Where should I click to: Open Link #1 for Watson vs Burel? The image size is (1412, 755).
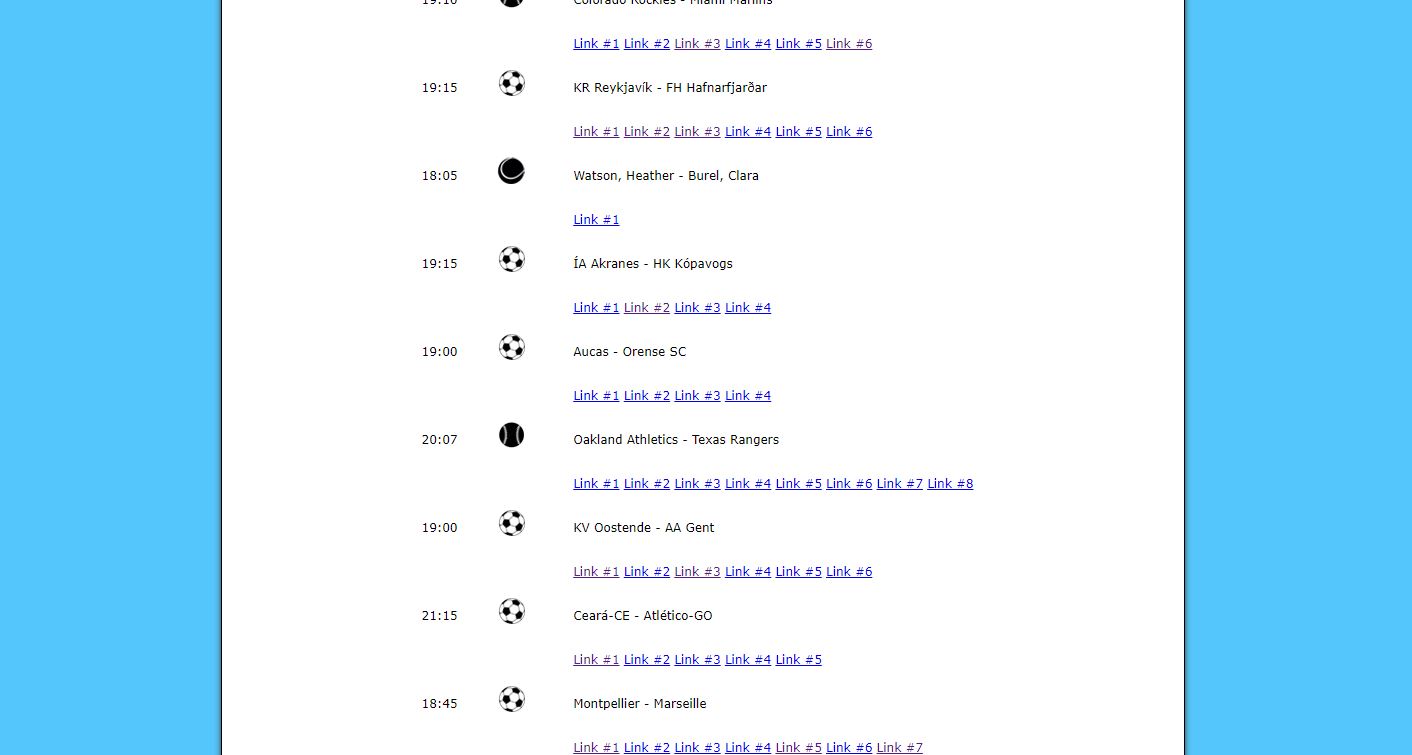(596, 220)
